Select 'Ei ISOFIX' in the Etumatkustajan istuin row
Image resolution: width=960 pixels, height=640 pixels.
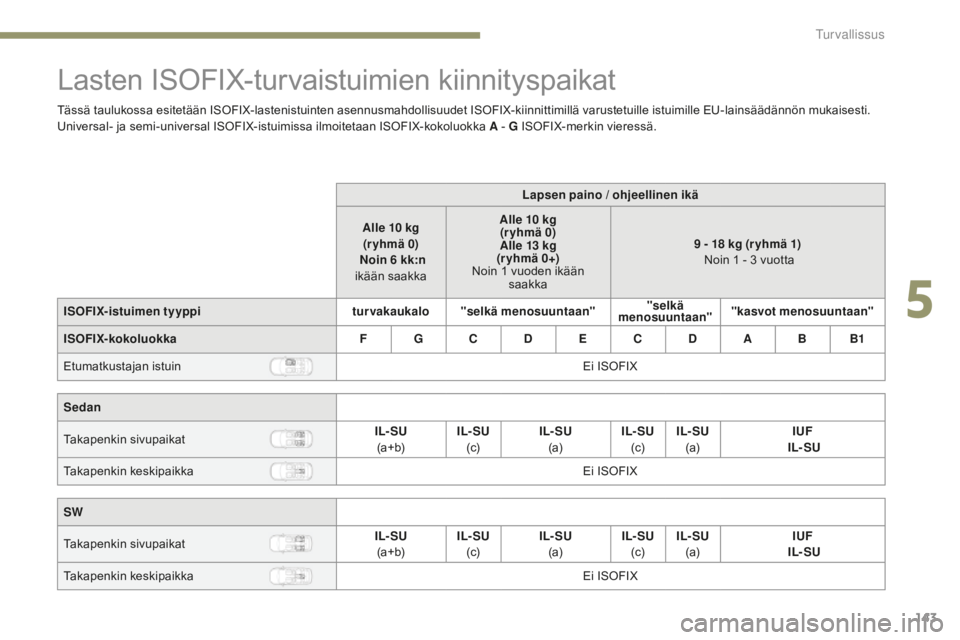point(610,366)
